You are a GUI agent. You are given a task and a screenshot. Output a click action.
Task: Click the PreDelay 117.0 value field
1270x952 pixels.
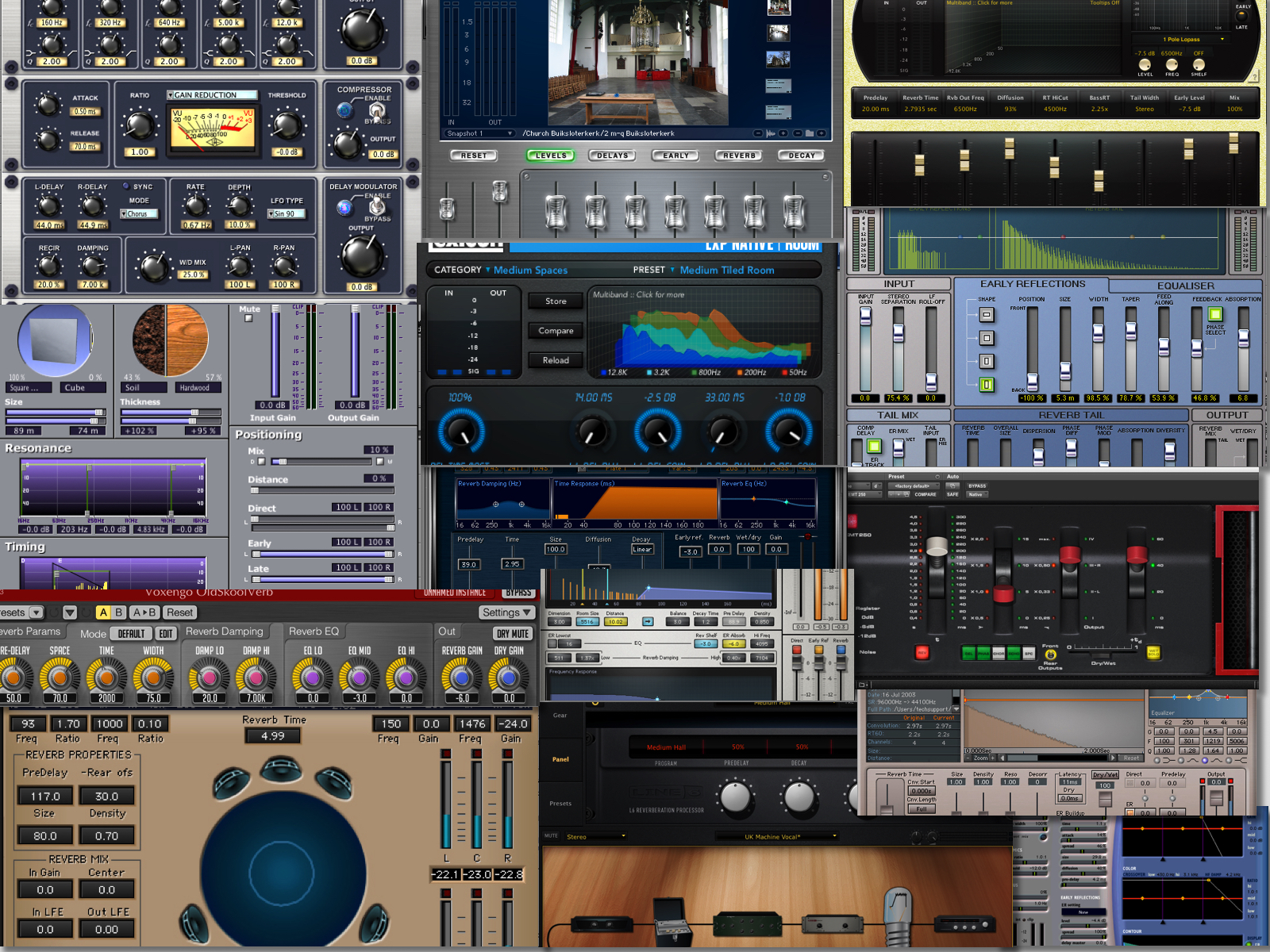tap(45, 796)
